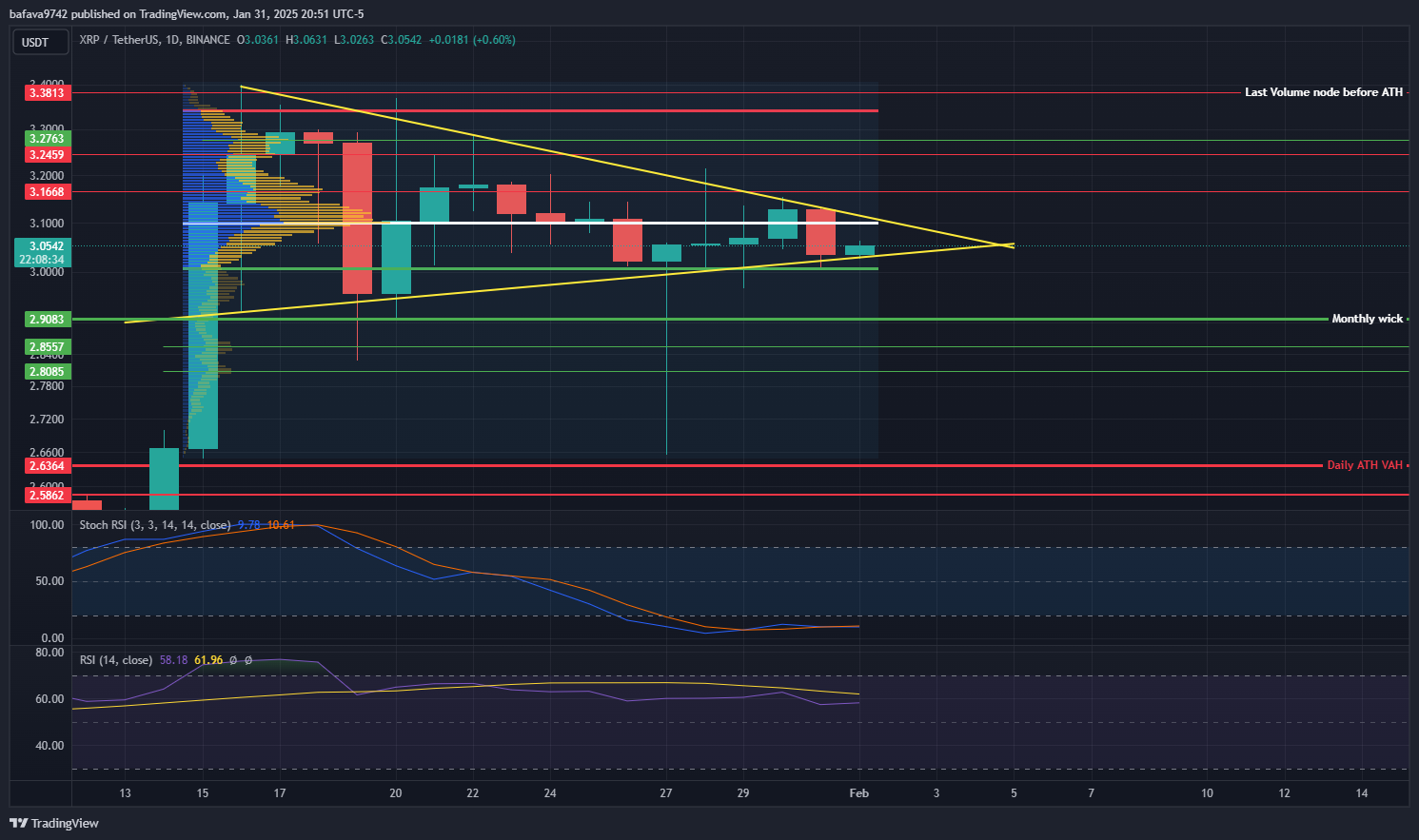Click the low value L3.0263
This screenshot has width=1419, height=840.
click(x=354, y=40)
